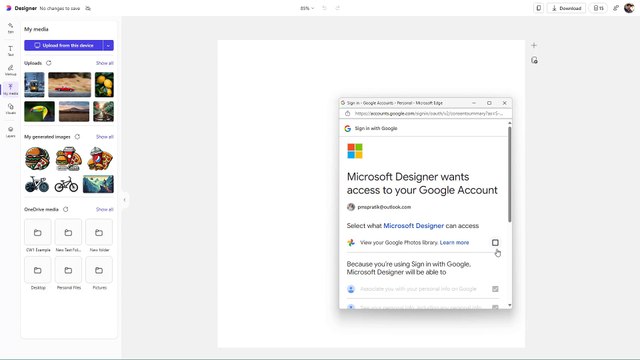Screen dimensions: 640x360
Task: Select the My media sidebar tab
Action: [x=11, y=89]
